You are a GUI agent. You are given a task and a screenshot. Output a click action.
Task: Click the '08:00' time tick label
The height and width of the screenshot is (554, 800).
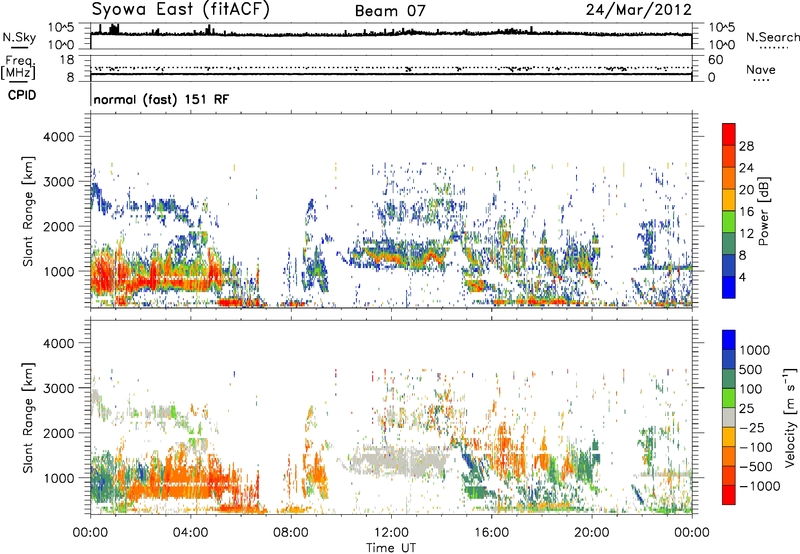pos(291,533)
